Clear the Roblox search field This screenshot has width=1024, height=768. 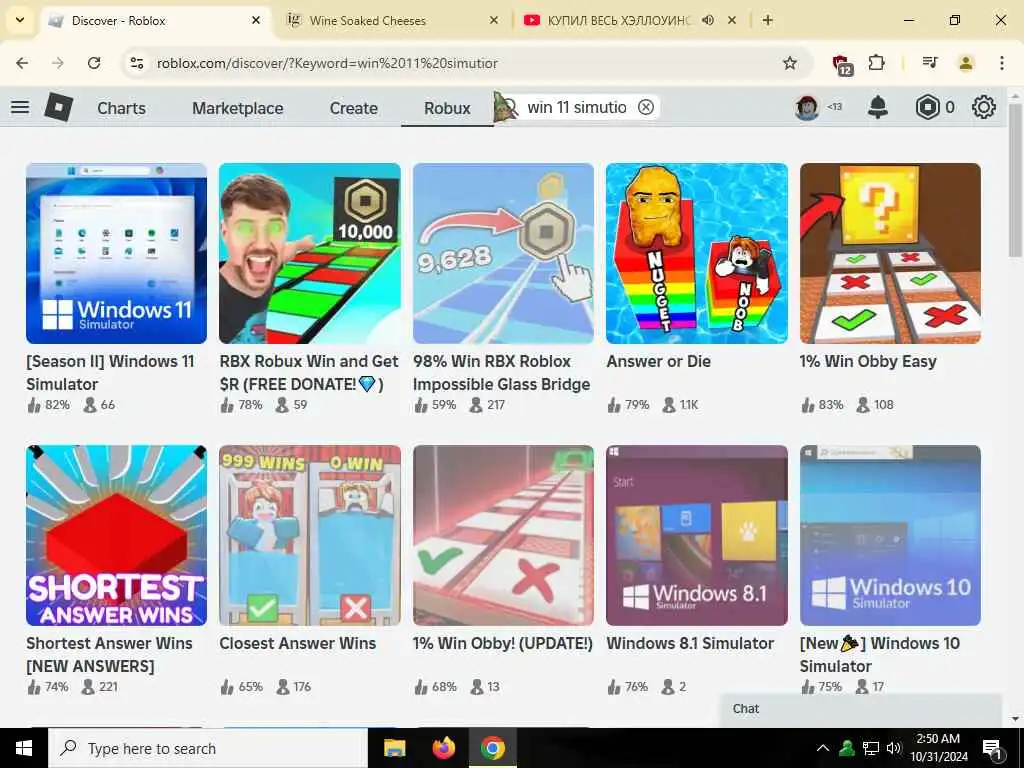tap(646, 107)
